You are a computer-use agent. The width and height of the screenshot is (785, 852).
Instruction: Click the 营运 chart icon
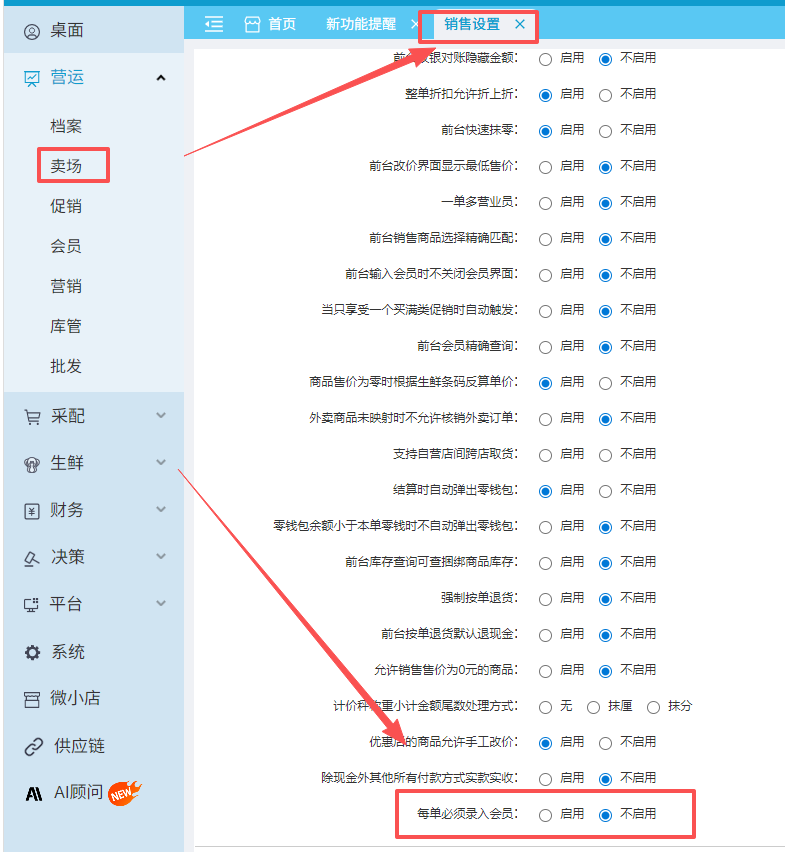point(32,78)
